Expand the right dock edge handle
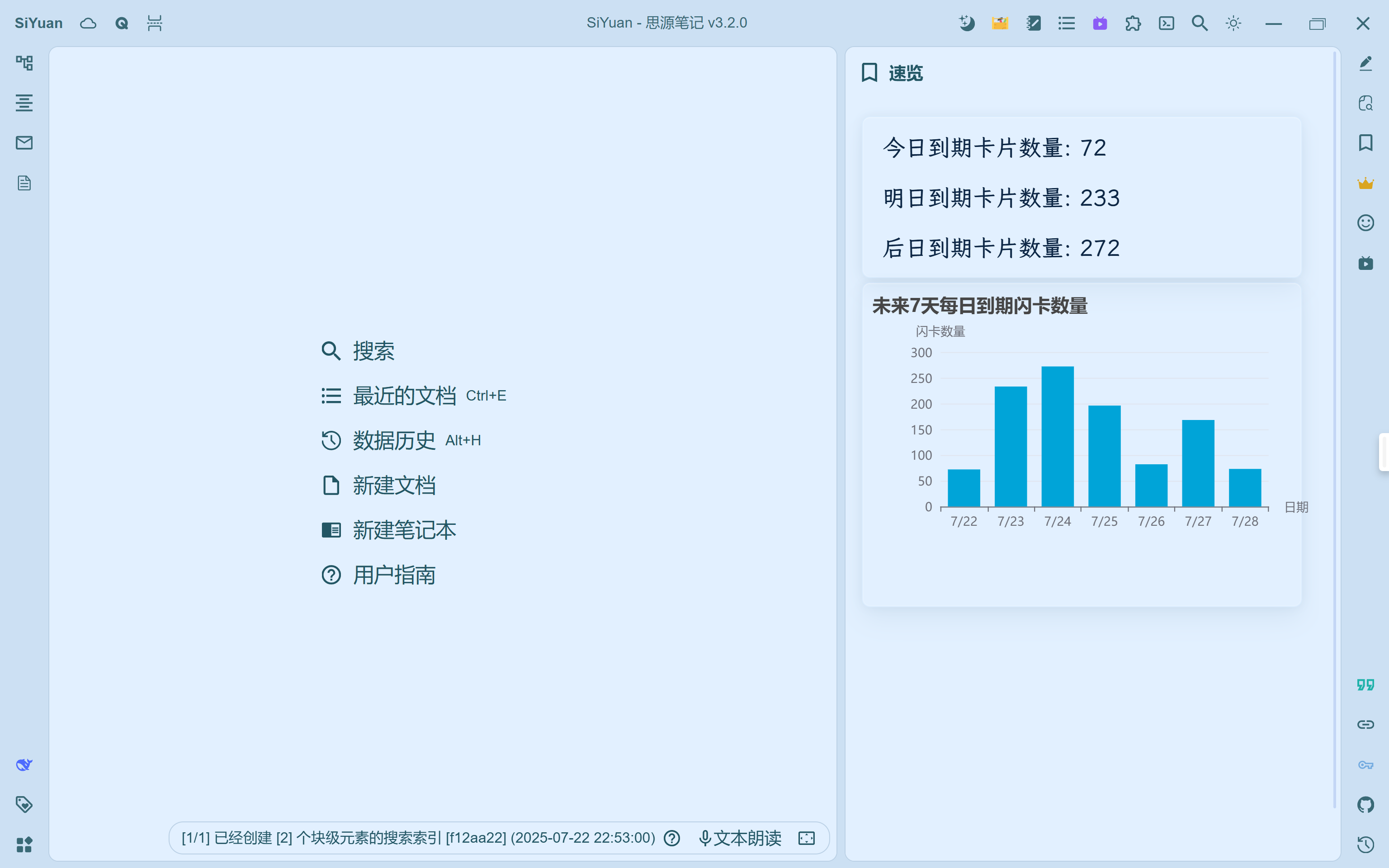The width and height of the screenshot is (1389, 868). (x=1383, y=452)
